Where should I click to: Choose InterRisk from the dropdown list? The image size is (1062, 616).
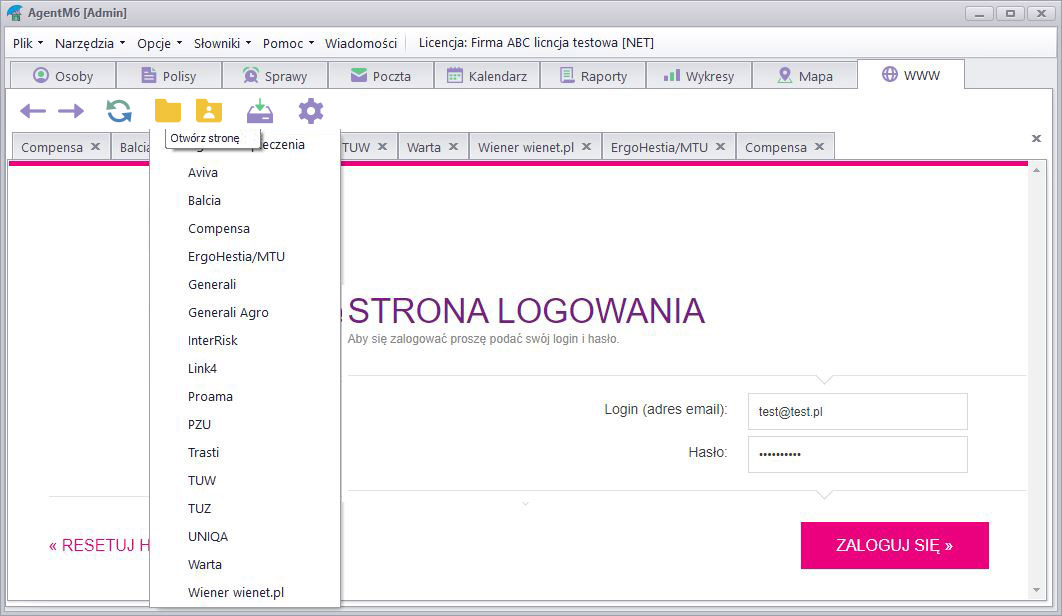[245, 341]
